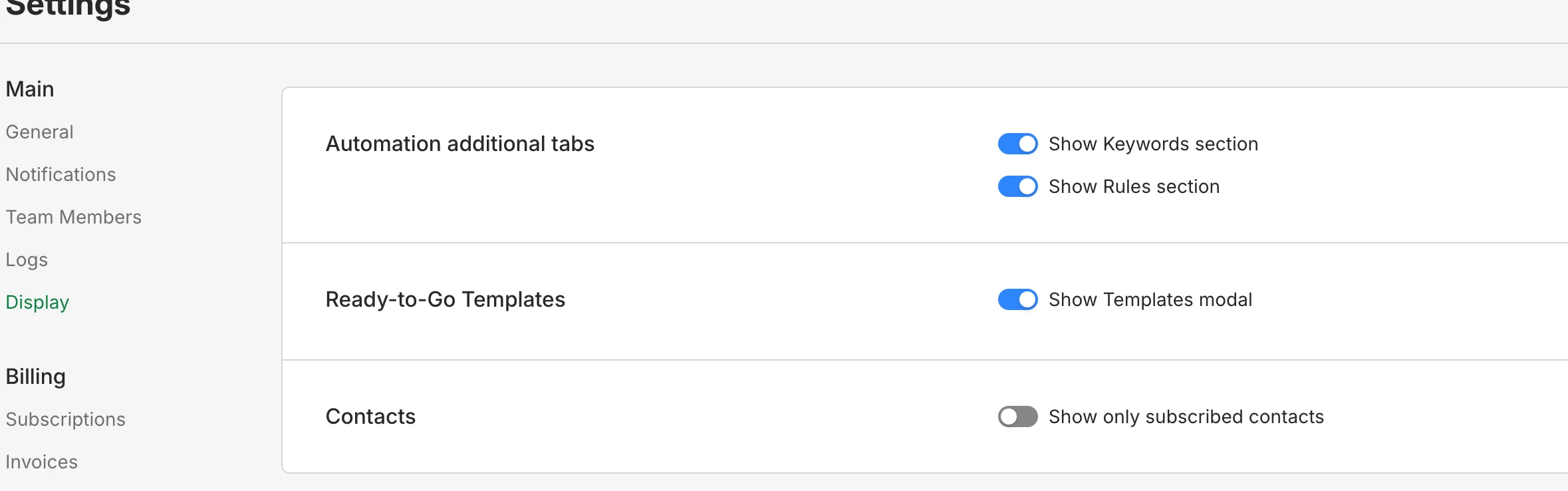Click the Main sidebar group header
This screenshot has width=1568, height=491.
pyautogui.click(x=30, y=89)
